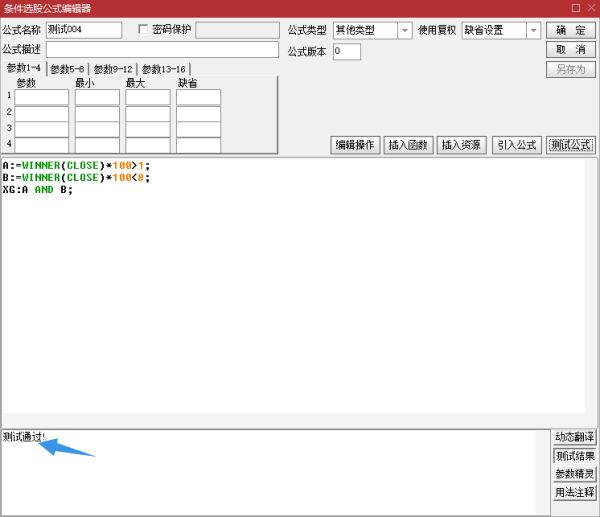Switch to the 参数9-12 tab
This screenshot has height=517, width=600.
(113, 69)
